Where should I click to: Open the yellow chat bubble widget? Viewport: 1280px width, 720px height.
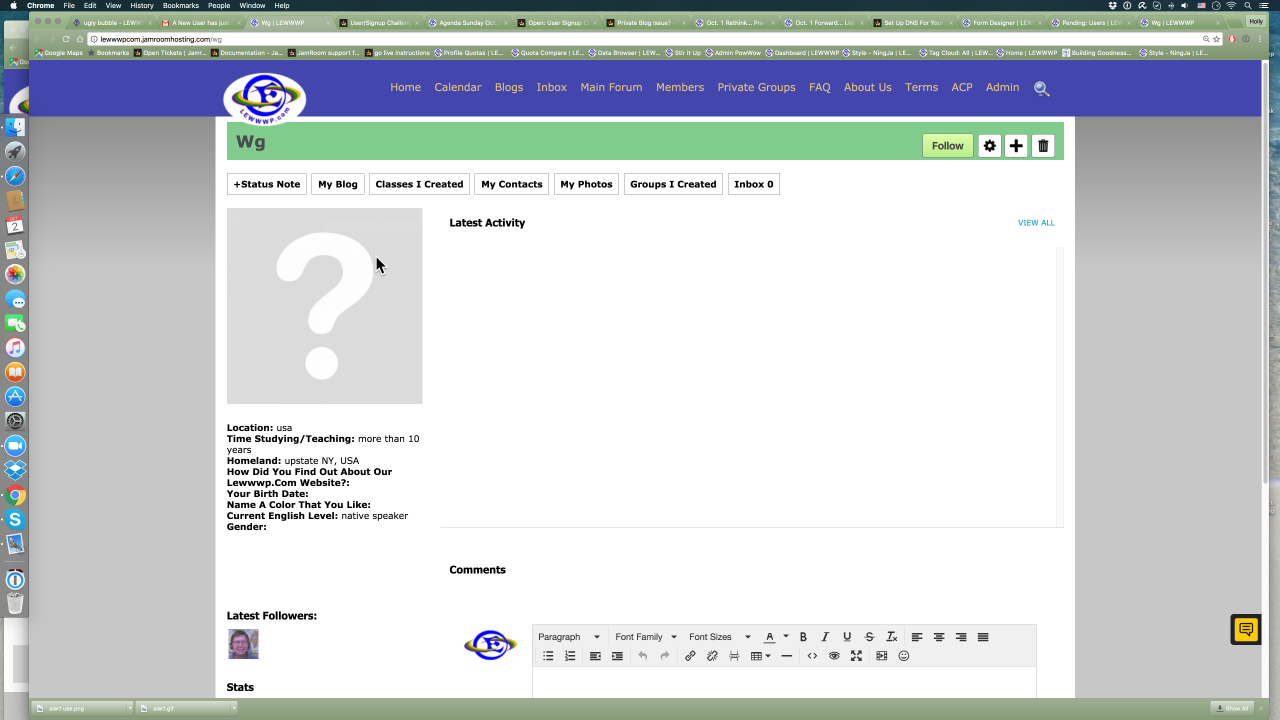tap(1245, 629)
